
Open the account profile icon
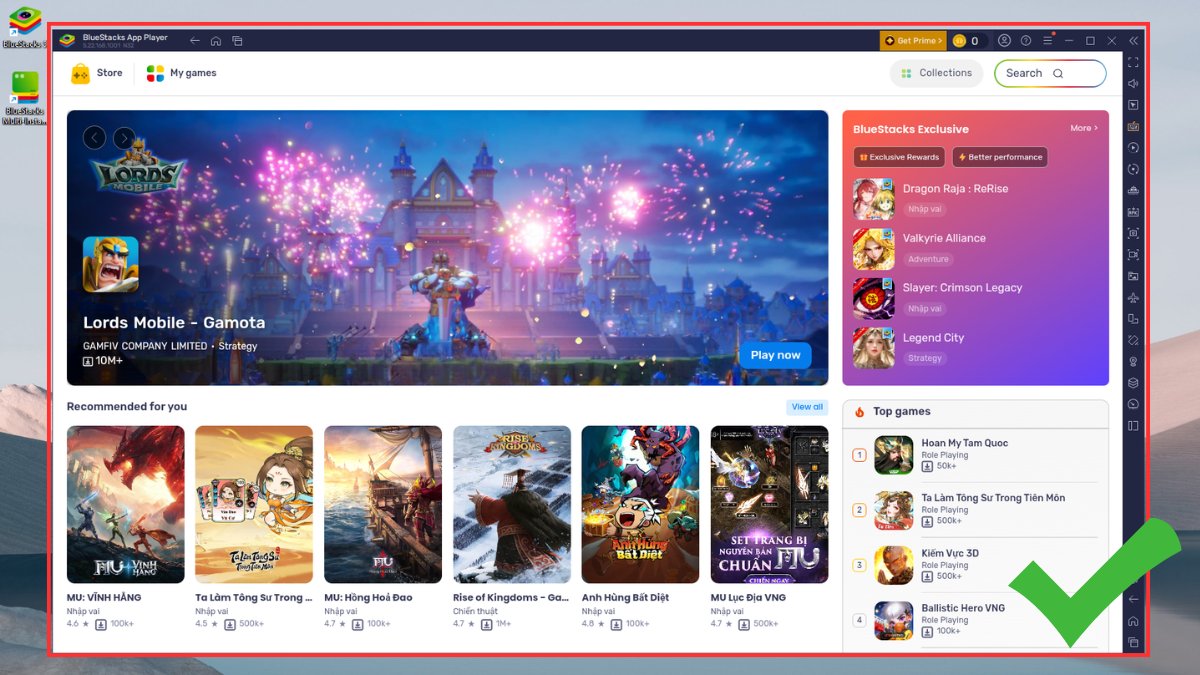tap(1004, 41)
